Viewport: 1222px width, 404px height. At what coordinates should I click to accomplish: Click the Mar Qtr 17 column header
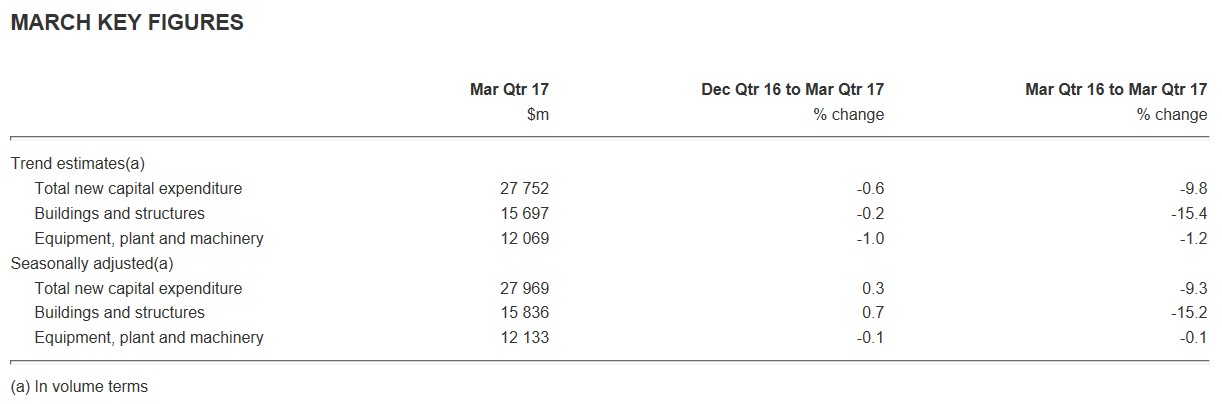pyautogui.click(x=509, y=90)
